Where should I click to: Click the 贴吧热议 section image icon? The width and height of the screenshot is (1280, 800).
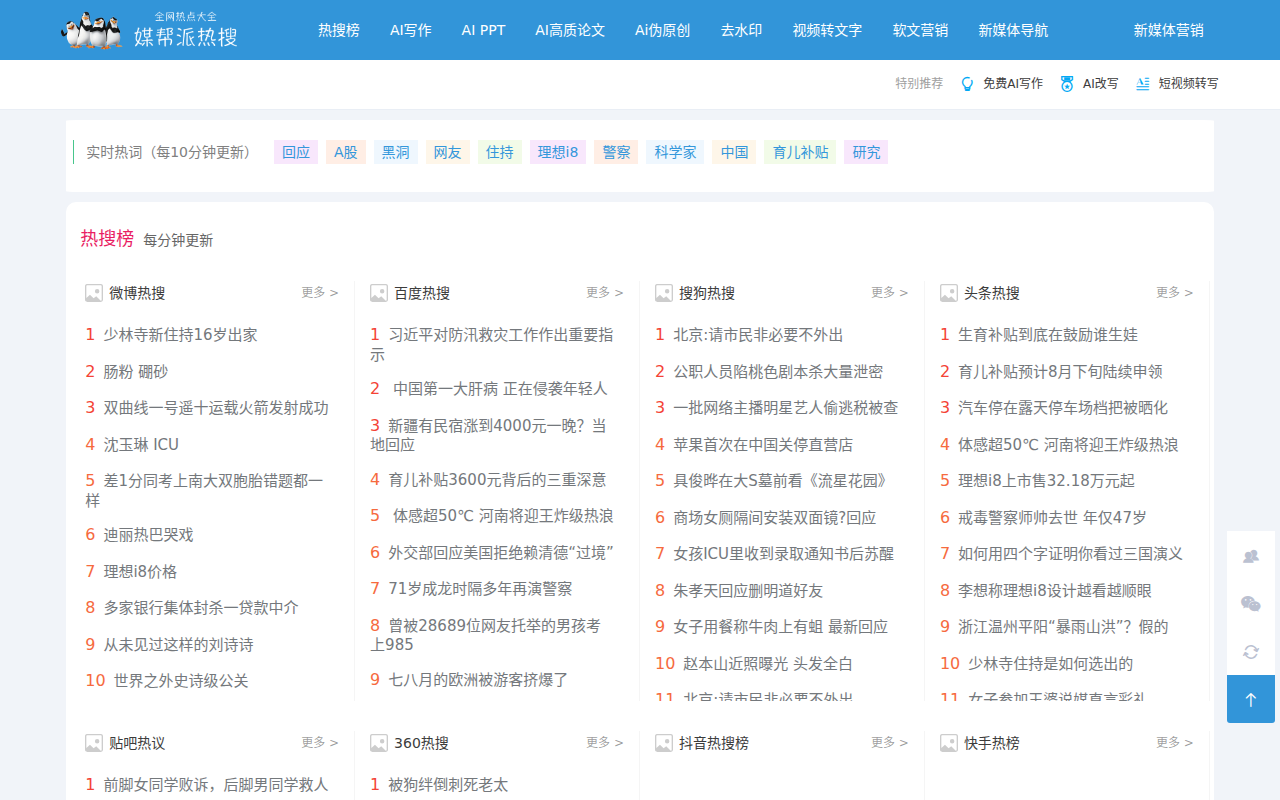click(94, 743)
